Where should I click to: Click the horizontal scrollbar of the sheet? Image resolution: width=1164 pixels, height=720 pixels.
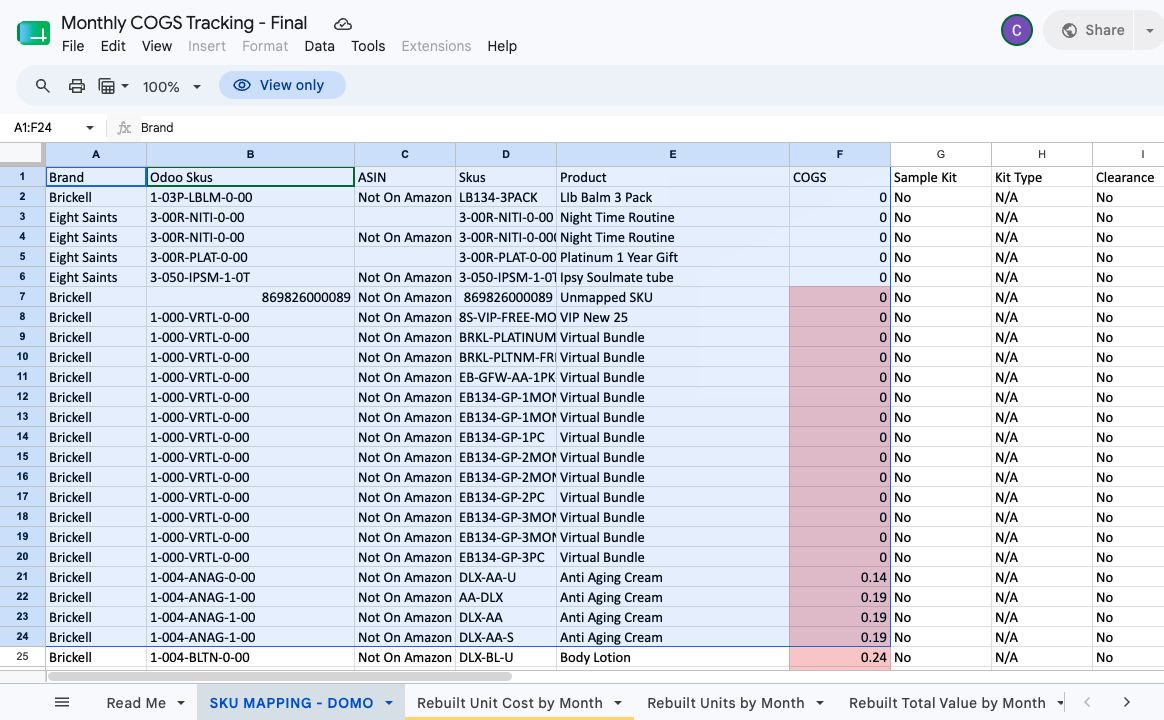pyautogui.click(x=279, y=676)
